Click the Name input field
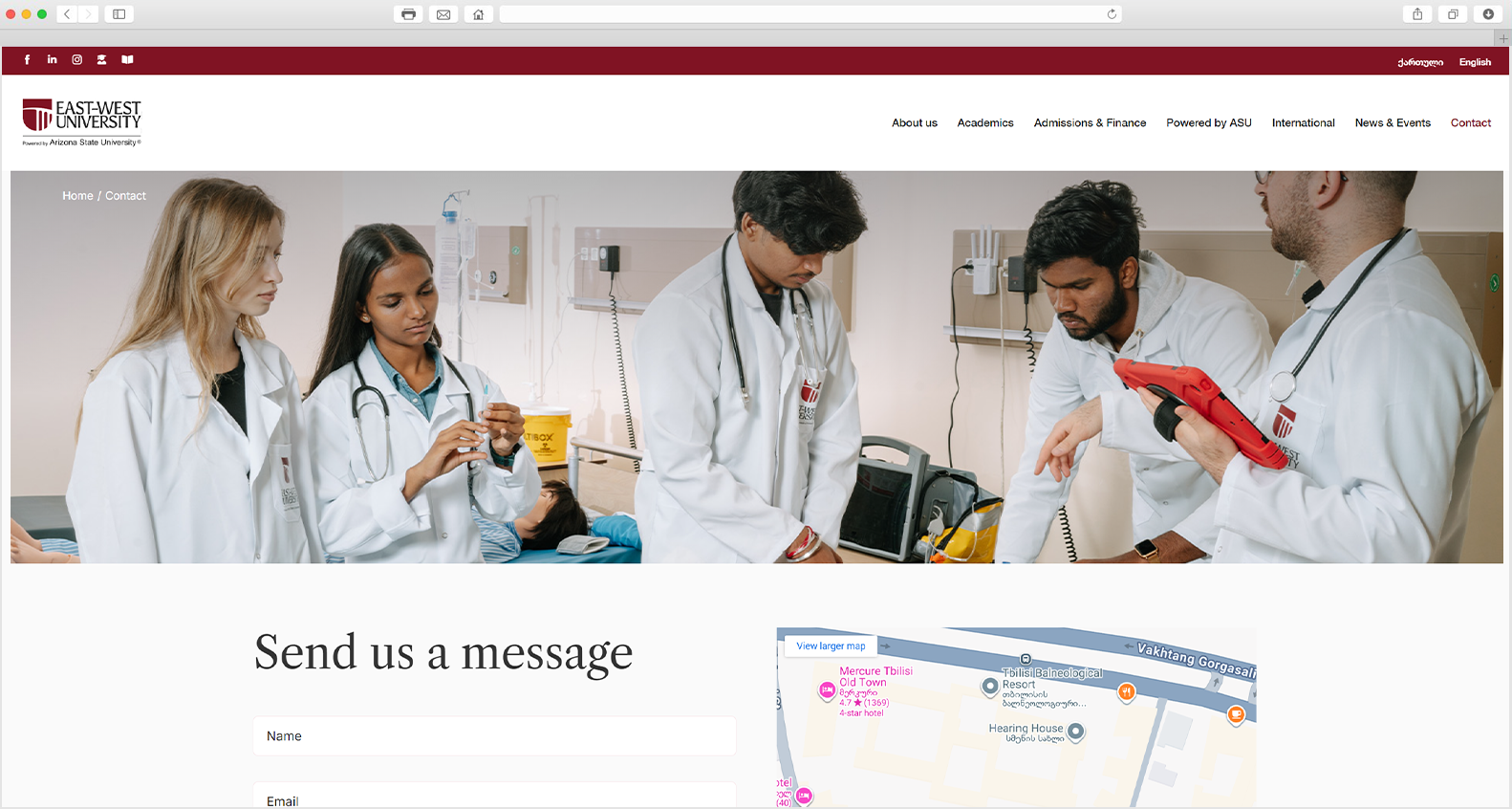Image resolution: width=1512 pixels, height=809 pixels. 494,736
